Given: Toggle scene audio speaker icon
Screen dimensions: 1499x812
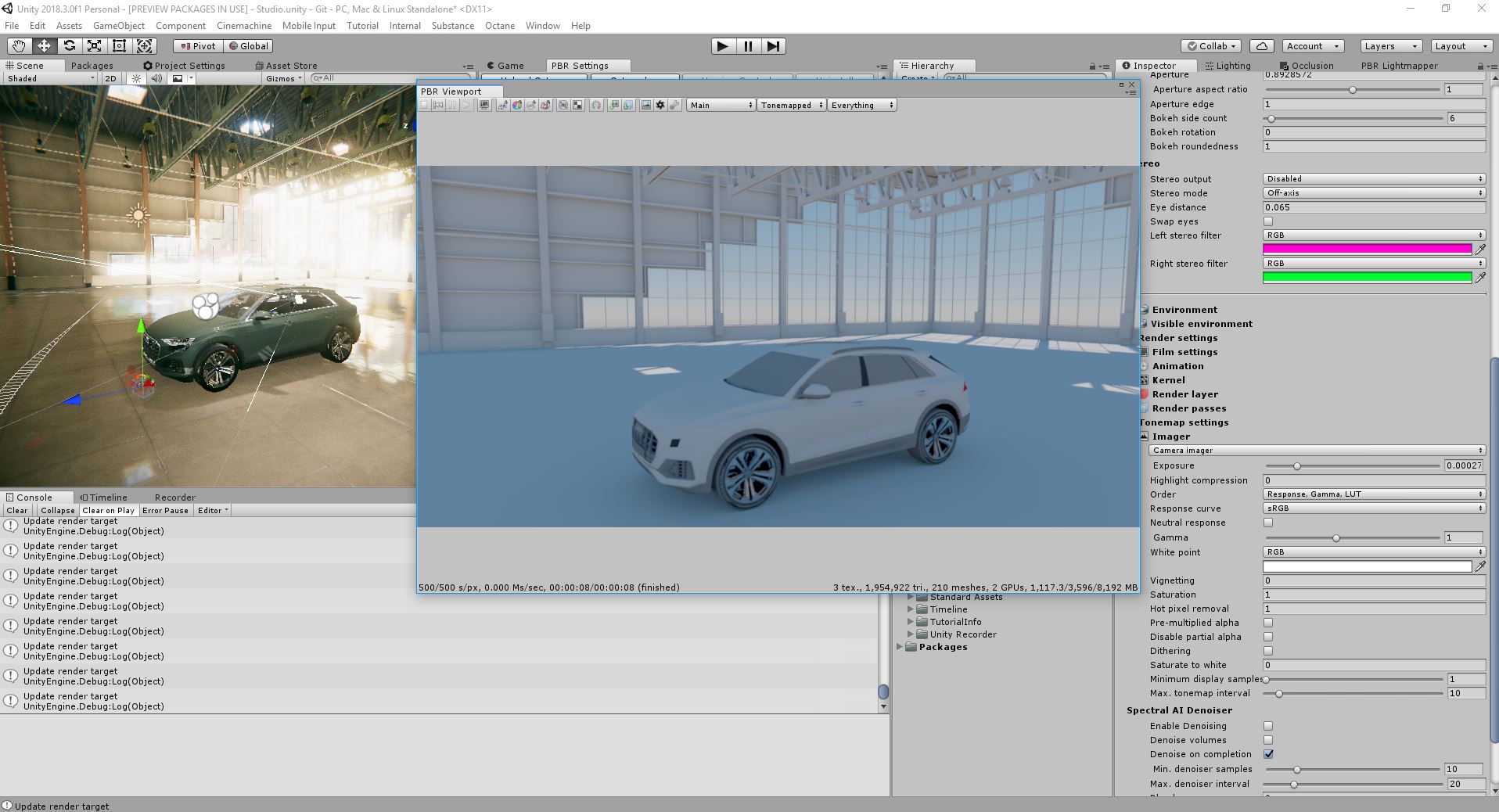Looking at the screenshot, I should click(156, 78).
